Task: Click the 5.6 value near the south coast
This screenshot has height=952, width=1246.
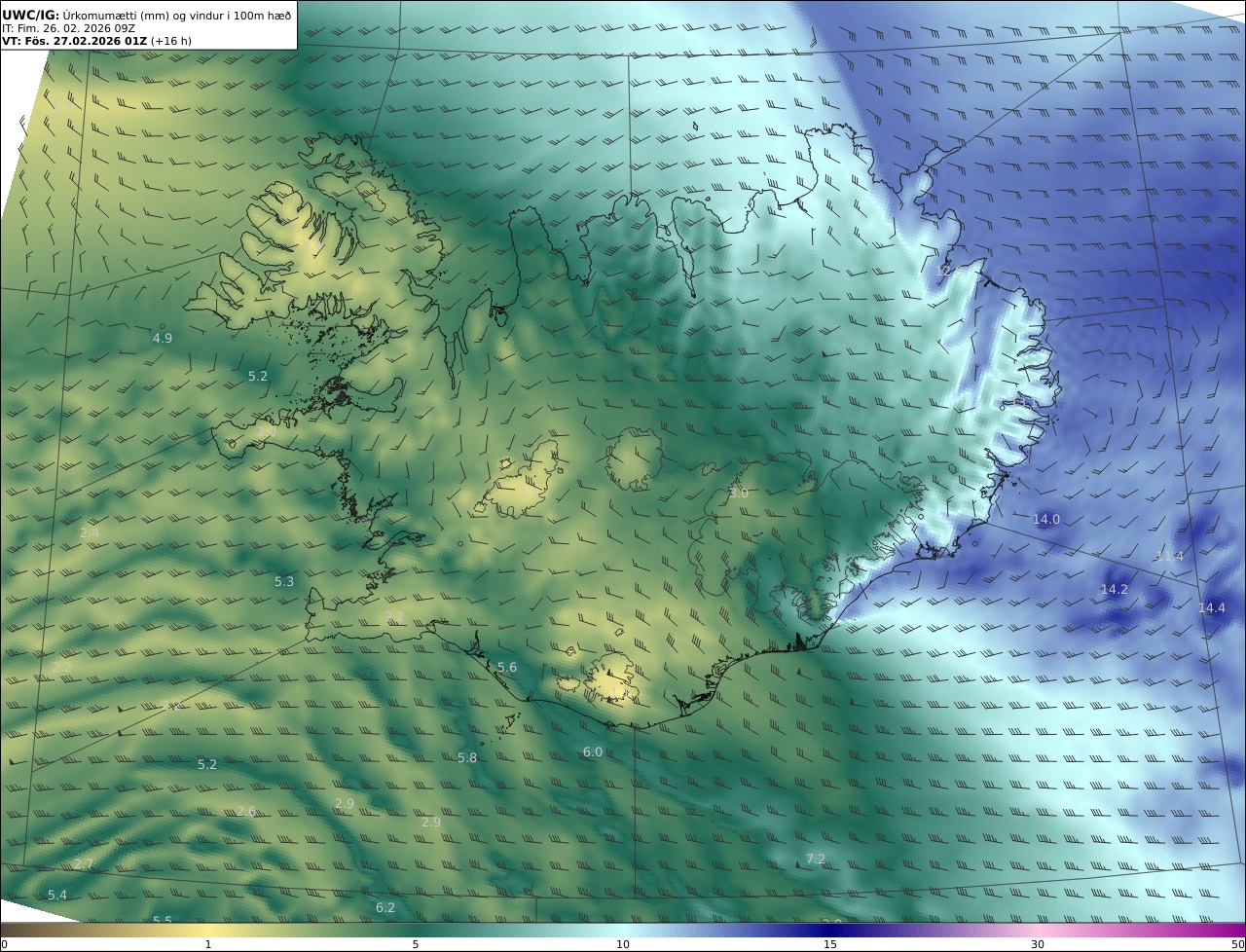Action: [507, 668]
